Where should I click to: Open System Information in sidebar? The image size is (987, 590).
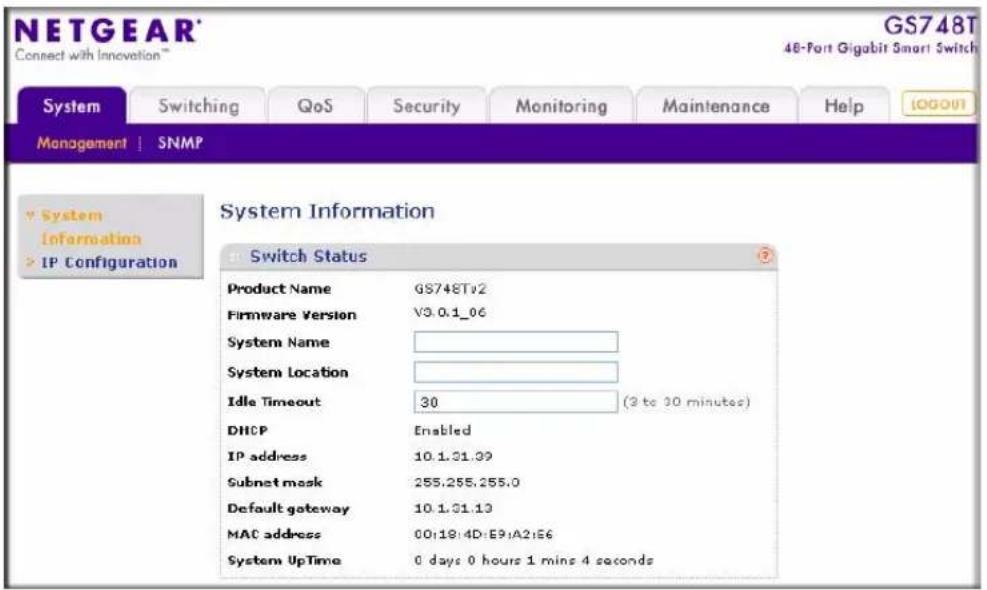(91, 227)
